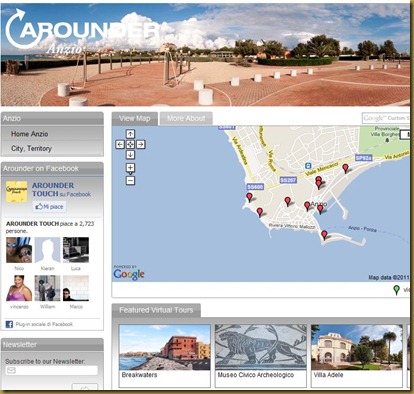Viewport: 414px width, 394px height.
Task: Open Museo Civico Archeologico tour thumbnail
Action: 261,355
